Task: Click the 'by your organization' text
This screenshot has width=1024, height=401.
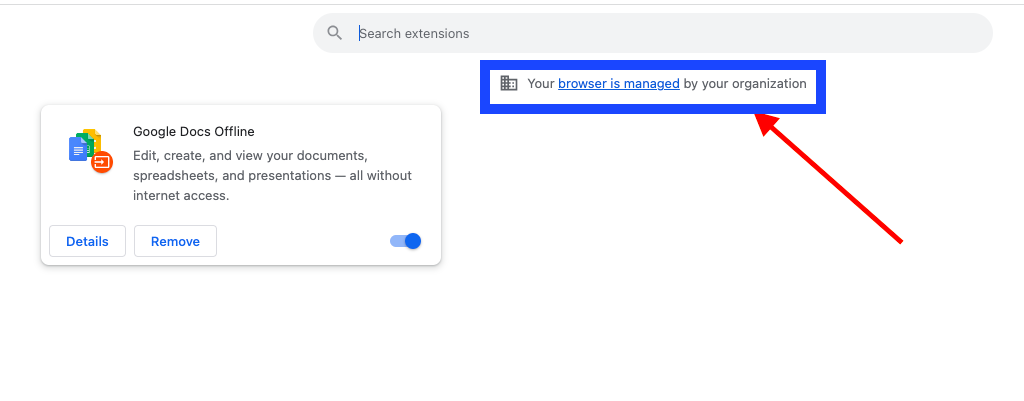Action: [x=745, y=84]
